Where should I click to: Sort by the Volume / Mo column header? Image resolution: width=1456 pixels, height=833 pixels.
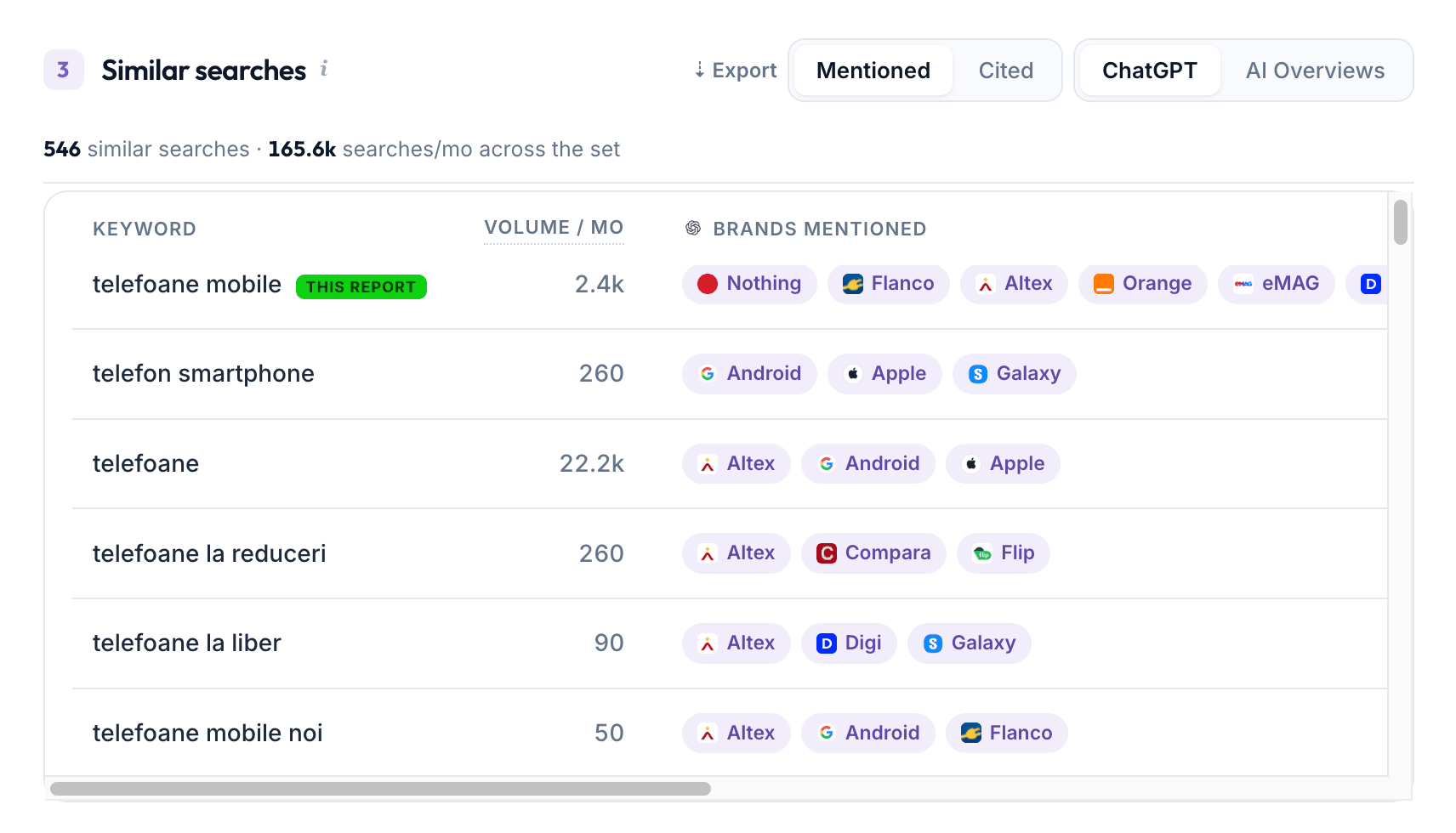[554, 228]
